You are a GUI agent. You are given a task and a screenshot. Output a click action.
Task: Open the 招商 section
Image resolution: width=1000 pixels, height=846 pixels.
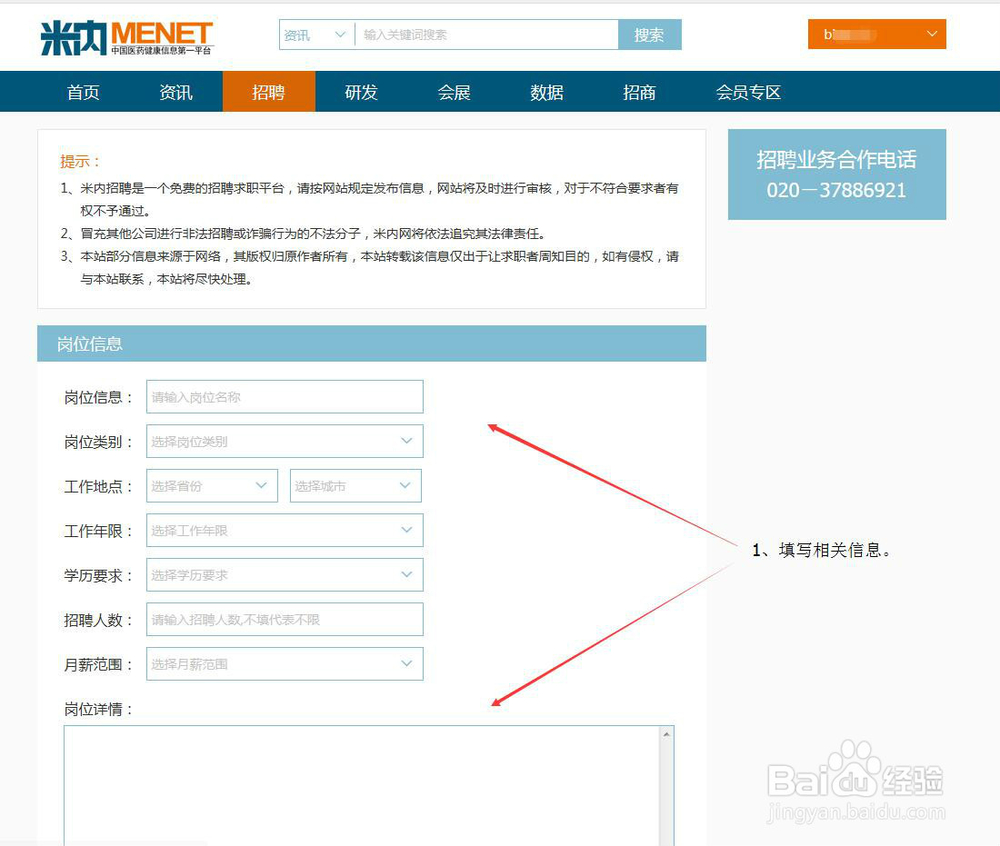point(639,92)
